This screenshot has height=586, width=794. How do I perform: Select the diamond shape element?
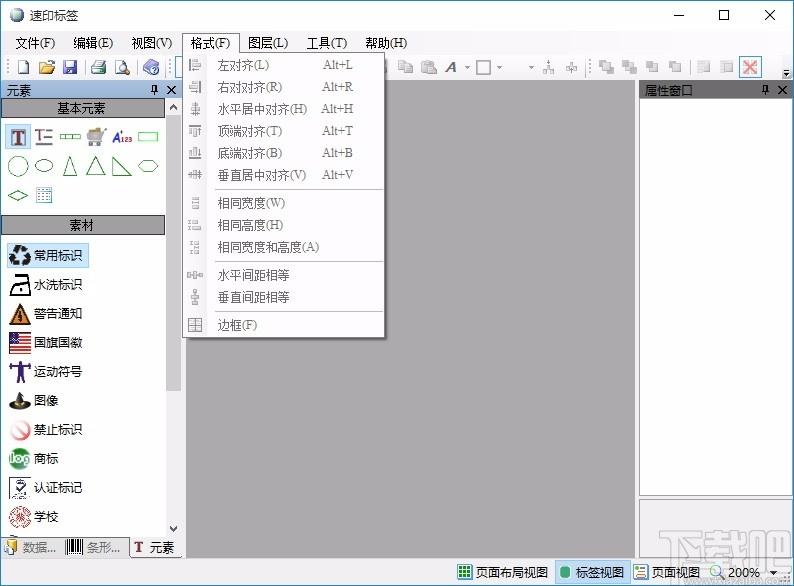18,195
